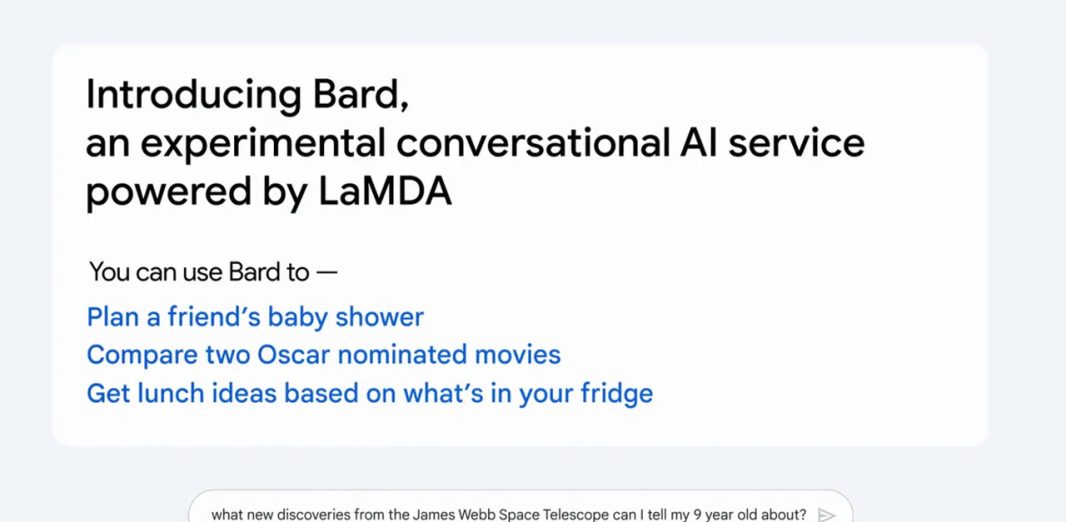Choose Get lunch ideas based on fridge link
Image resolution: width=1066 pixels, height=522 pixels.
point(370,394)
